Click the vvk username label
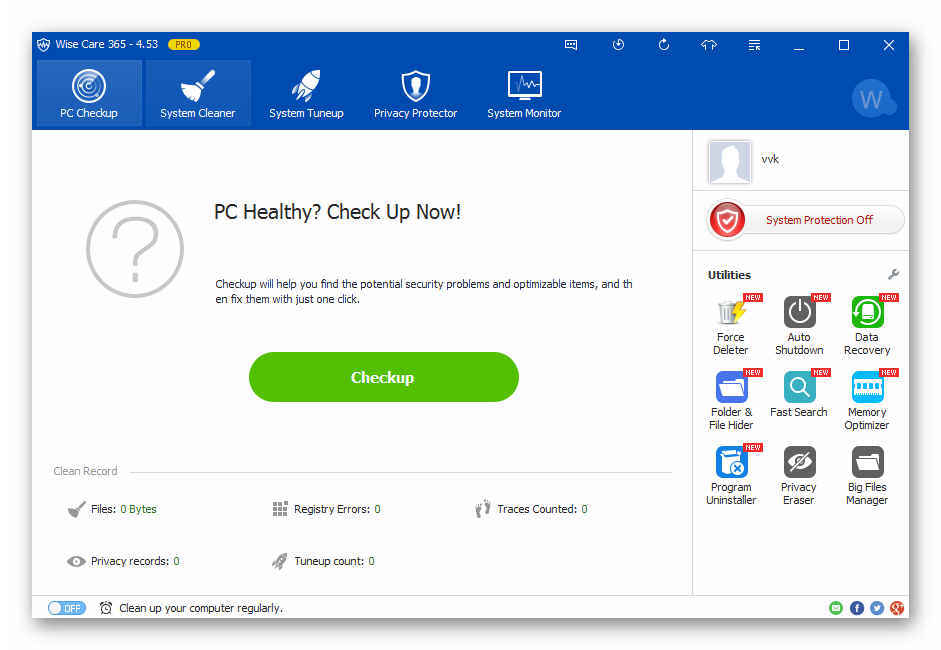 770,159
